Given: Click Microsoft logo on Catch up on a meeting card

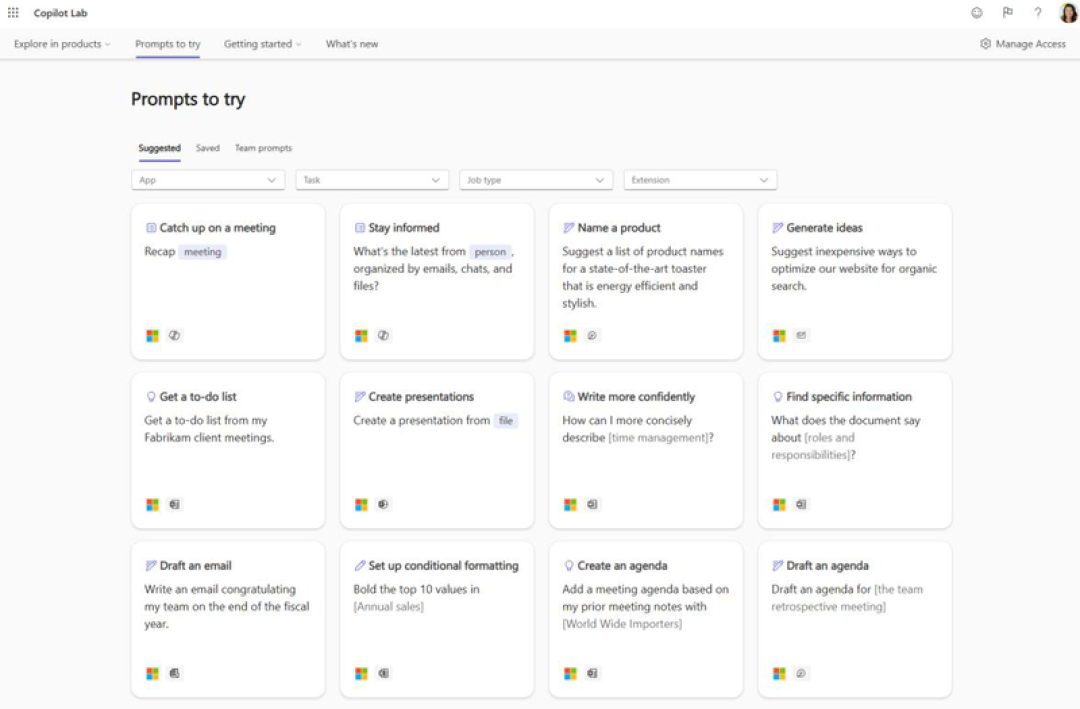Looking at the screenshot, I should click(152, 336).
